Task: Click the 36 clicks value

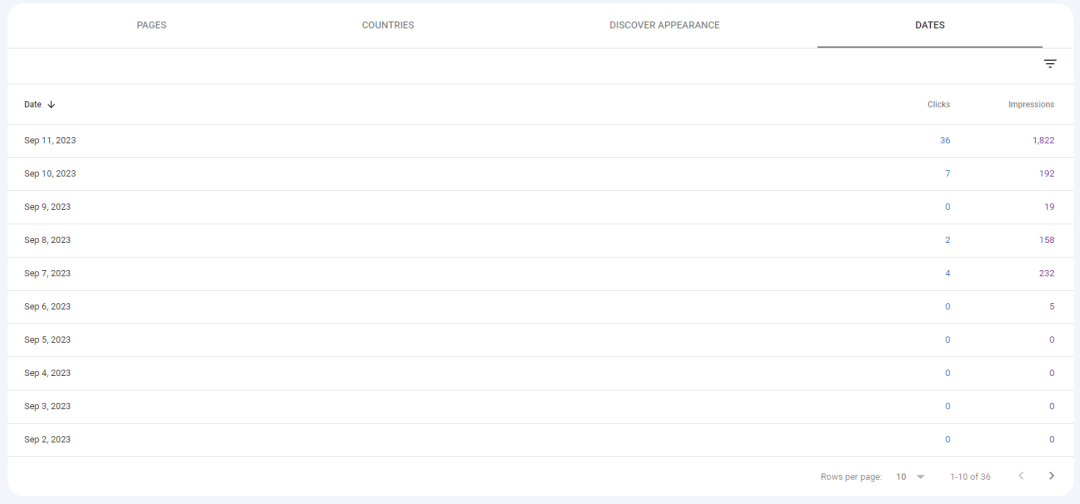Action: click(x=945, y=140)
